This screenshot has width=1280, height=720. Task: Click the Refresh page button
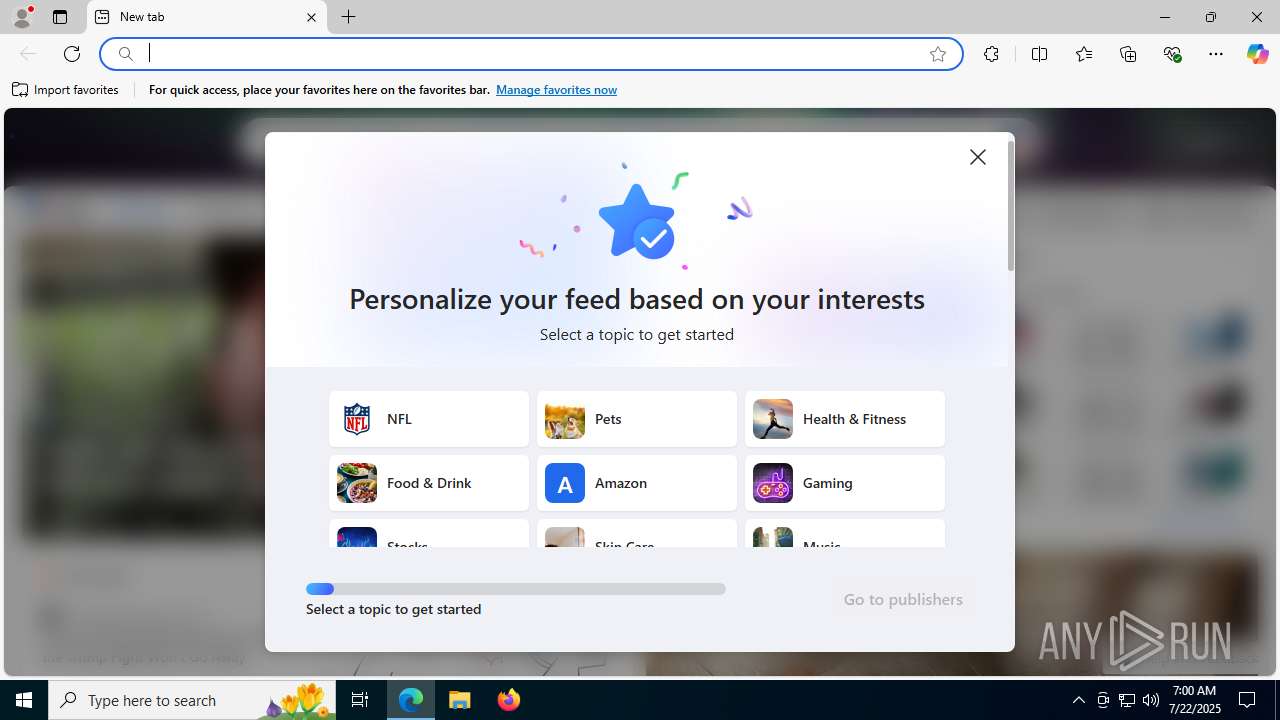coord(72,54)
